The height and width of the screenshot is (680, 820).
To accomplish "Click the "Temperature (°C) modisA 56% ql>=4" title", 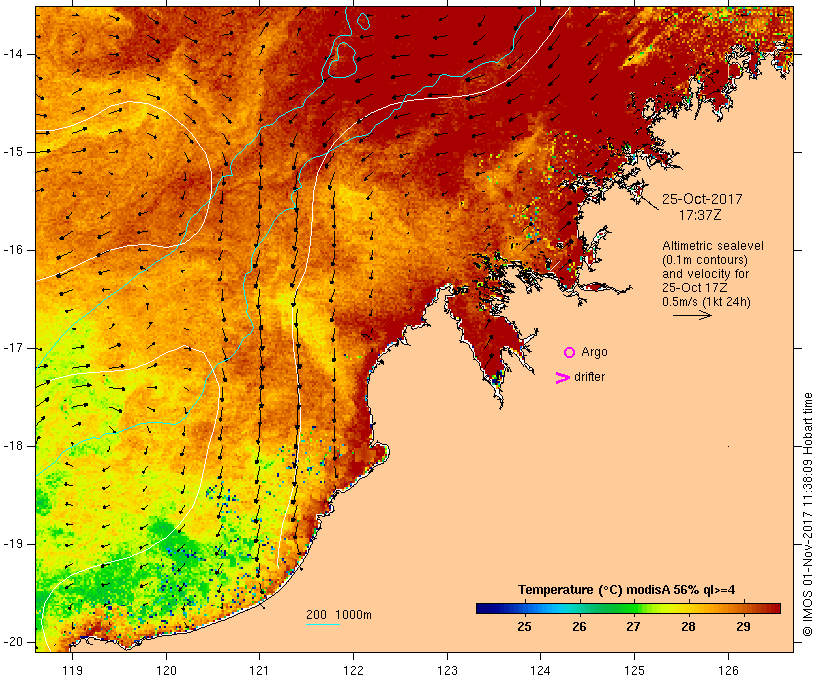I will click(627, 590).
